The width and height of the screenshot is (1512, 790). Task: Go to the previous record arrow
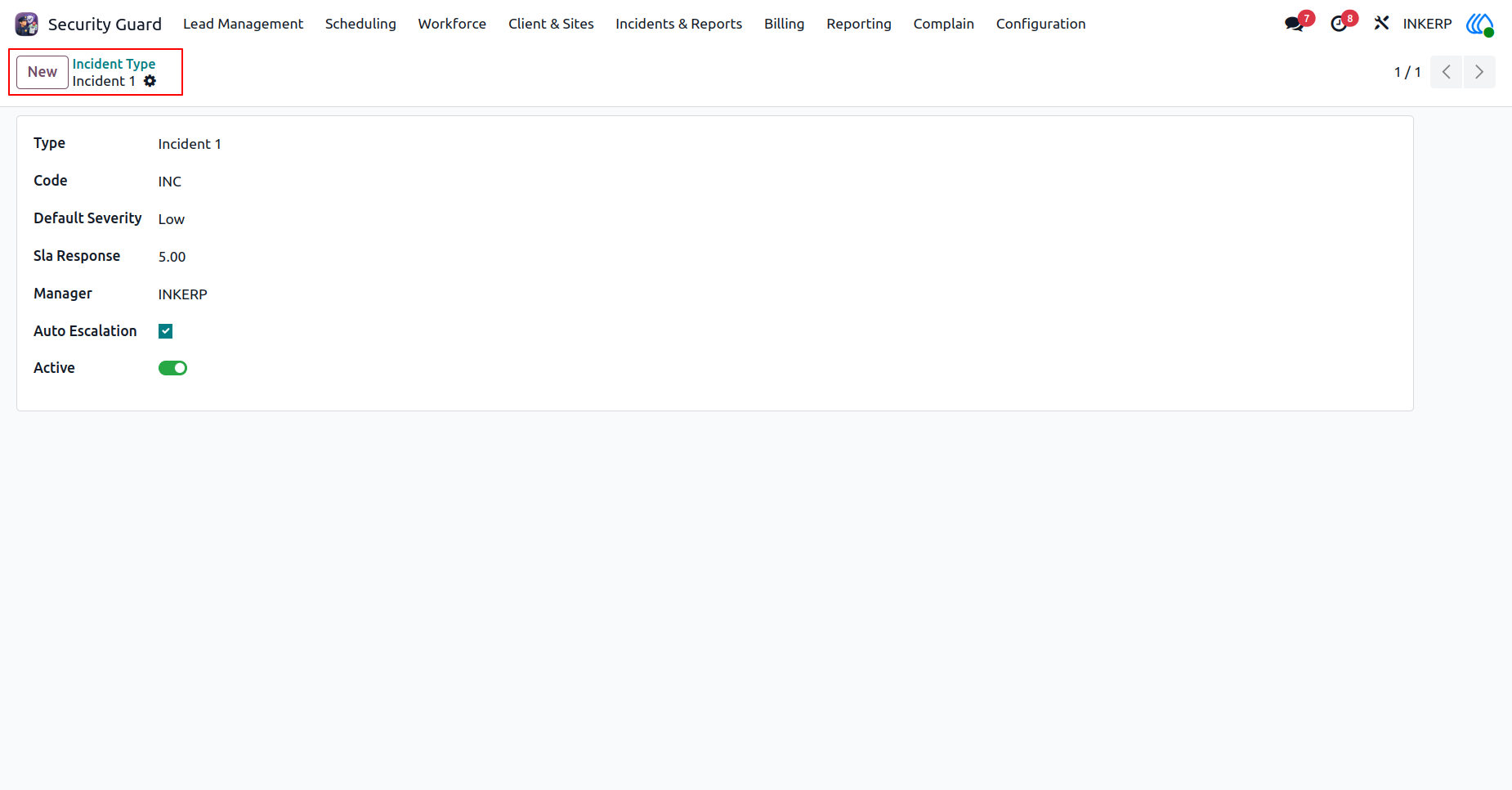pos(1446,72)
